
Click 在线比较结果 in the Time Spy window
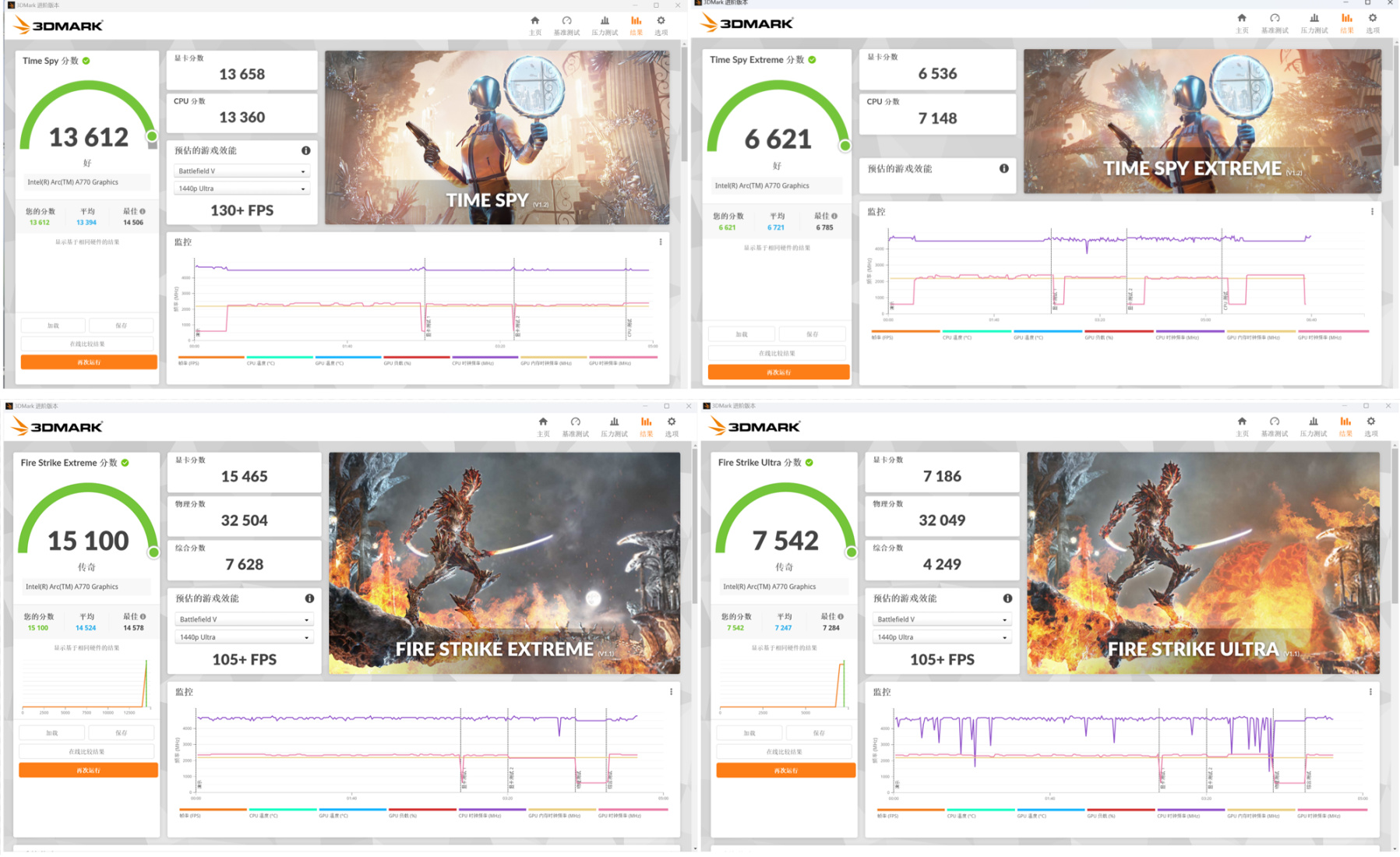point(87,344)
